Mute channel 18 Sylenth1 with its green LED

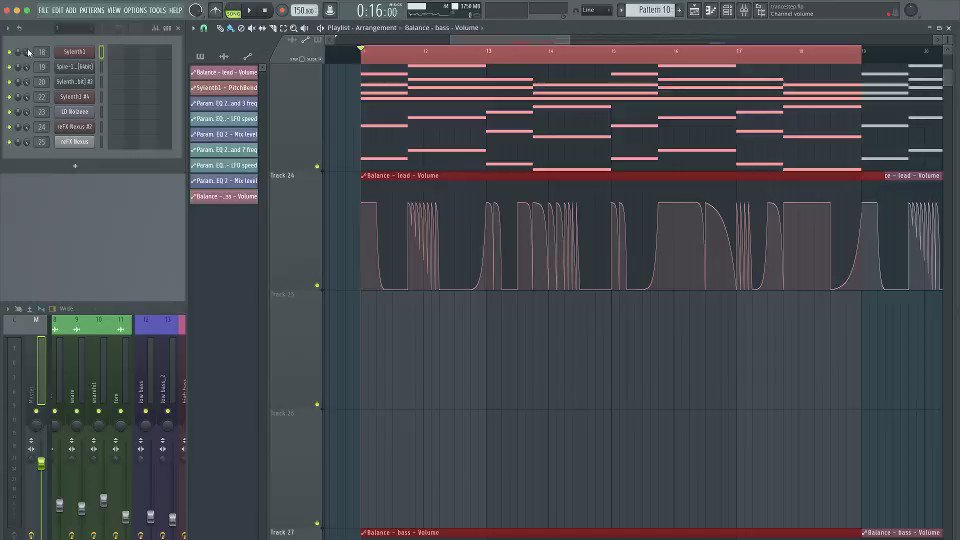pos(9,52)
